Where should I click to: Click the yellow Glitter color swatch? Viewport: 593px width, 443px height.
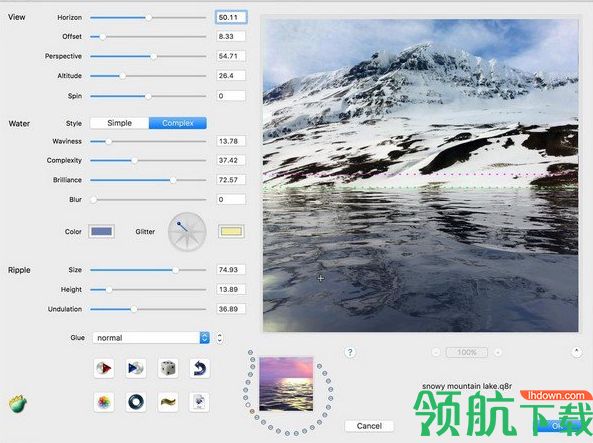tap(231, 232)
